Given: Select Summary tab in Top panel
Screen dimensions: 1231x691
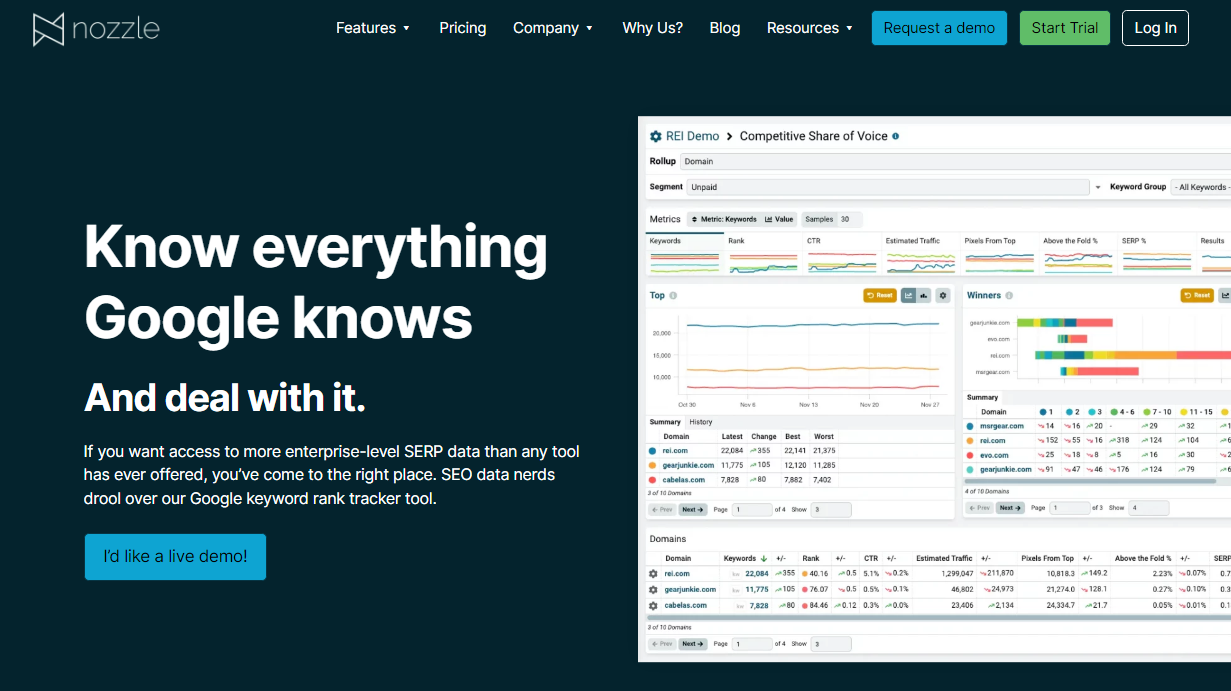Looking at the screenshot, I should [665, 422].
